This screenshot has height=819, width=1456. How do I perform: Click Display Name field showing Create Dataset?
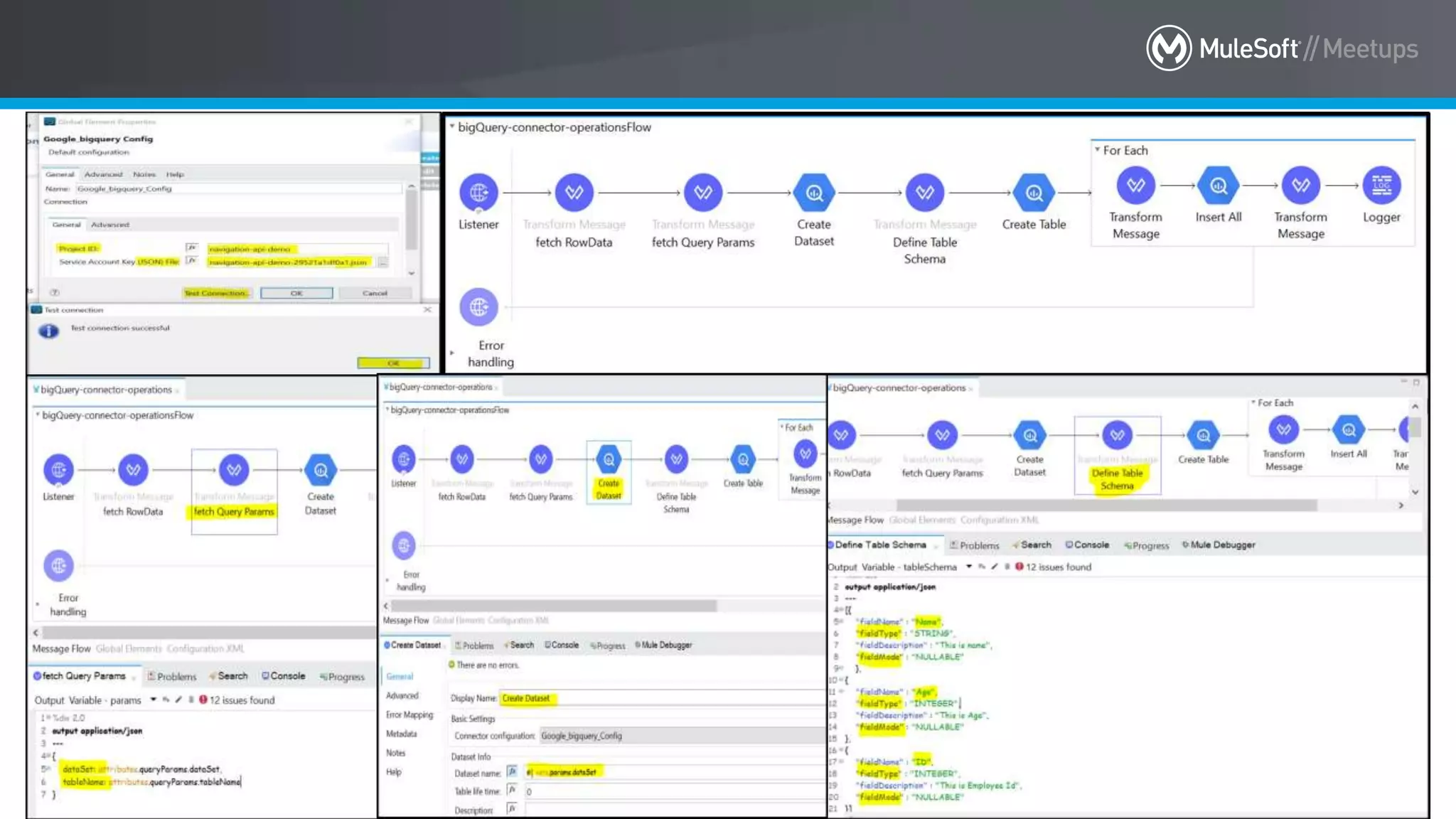coord(661,698)
